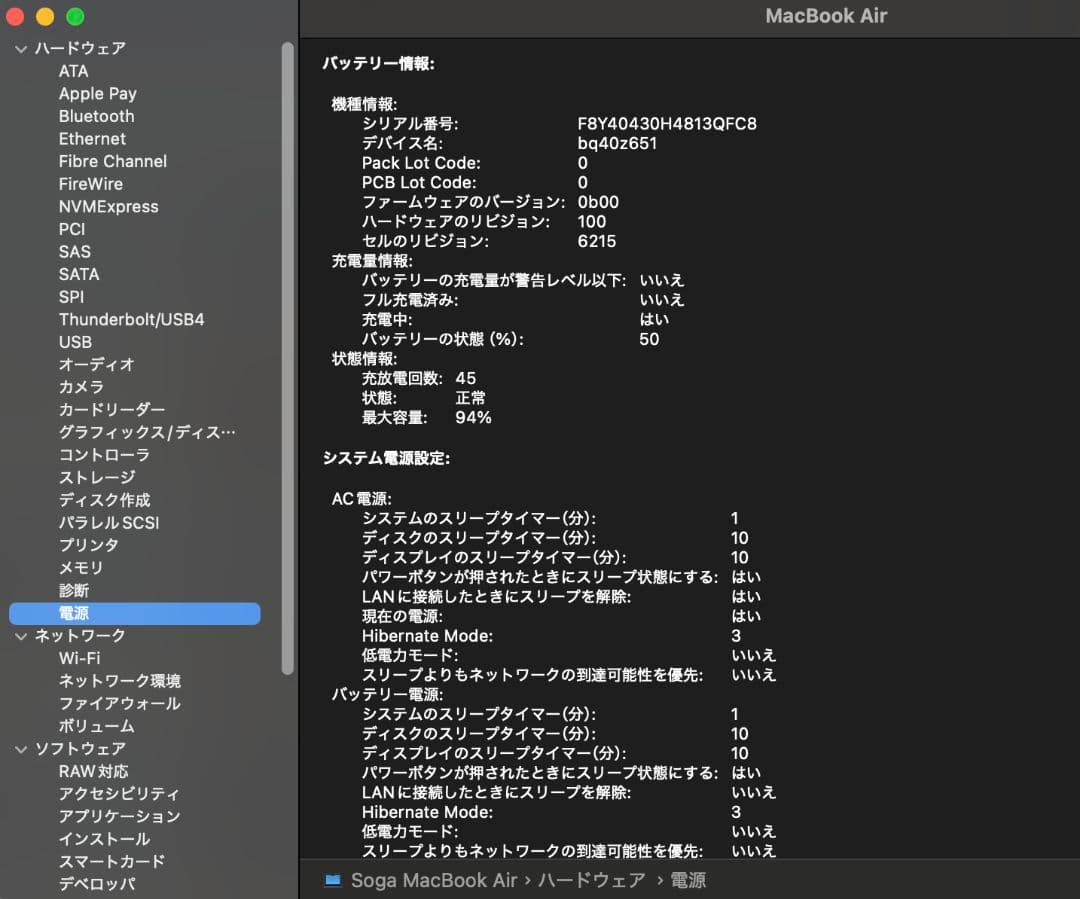Select Bluetooth in the hardware list
This screenshot has width=1080, height=899.
[96, 116]
